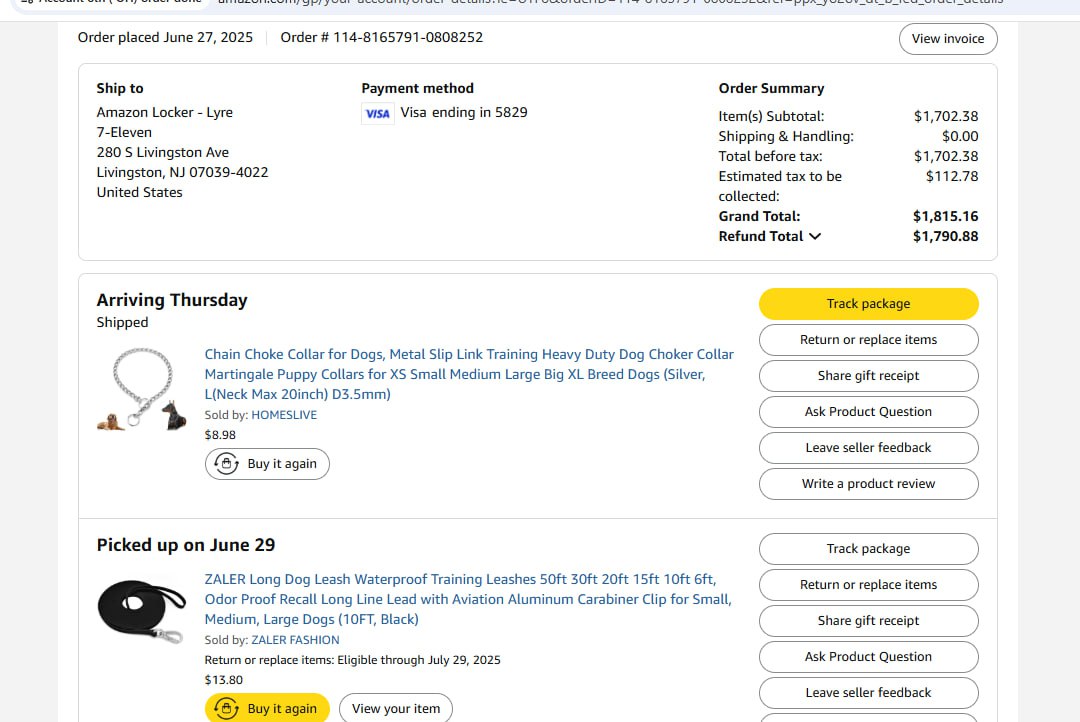This screenshot has width=1080, height=722.
Task: Click the Shipped status text
Action: point(123,322)
